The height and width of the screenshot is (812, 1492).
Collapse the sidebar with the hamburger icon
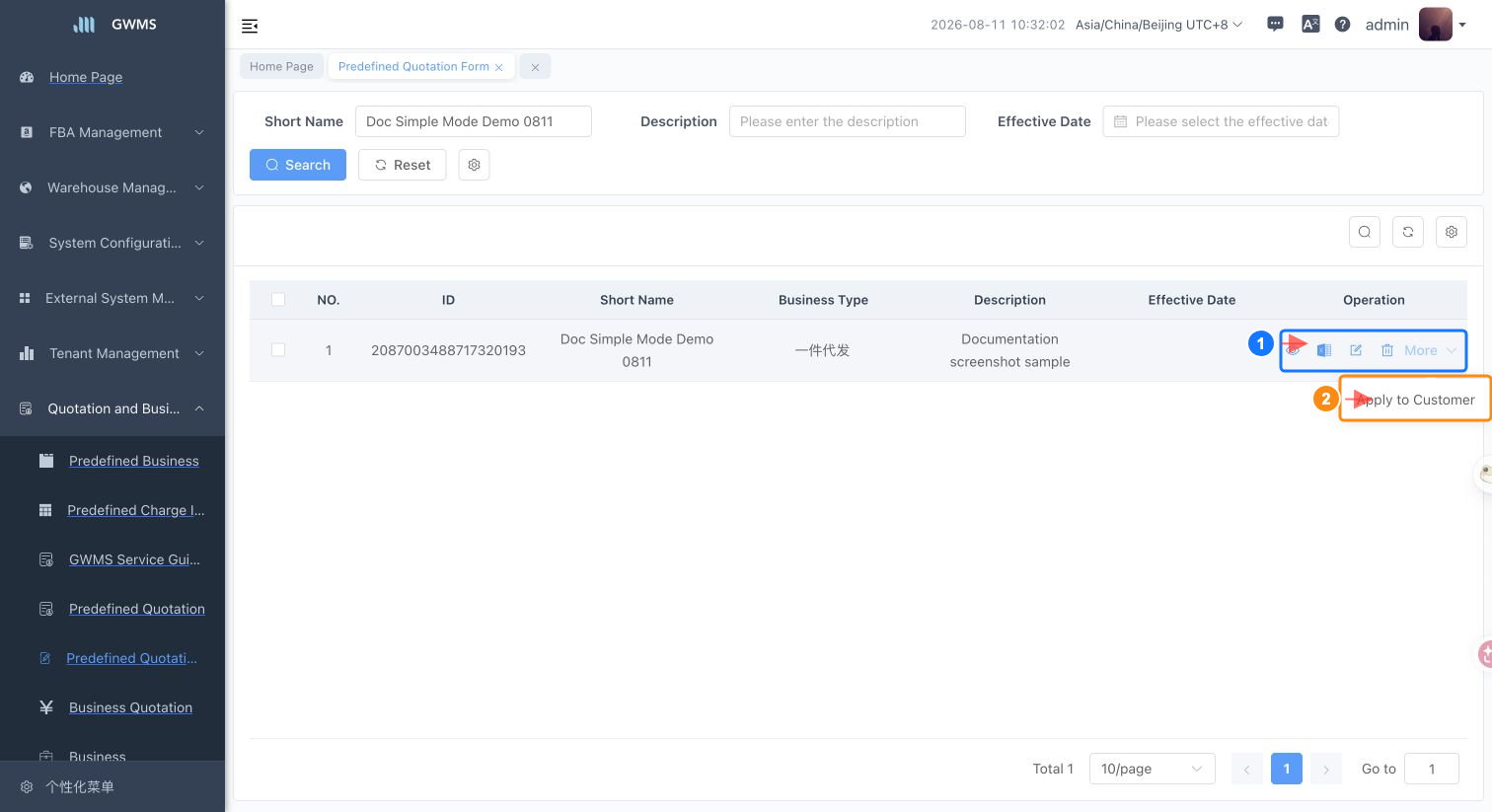tap(250, 26)
